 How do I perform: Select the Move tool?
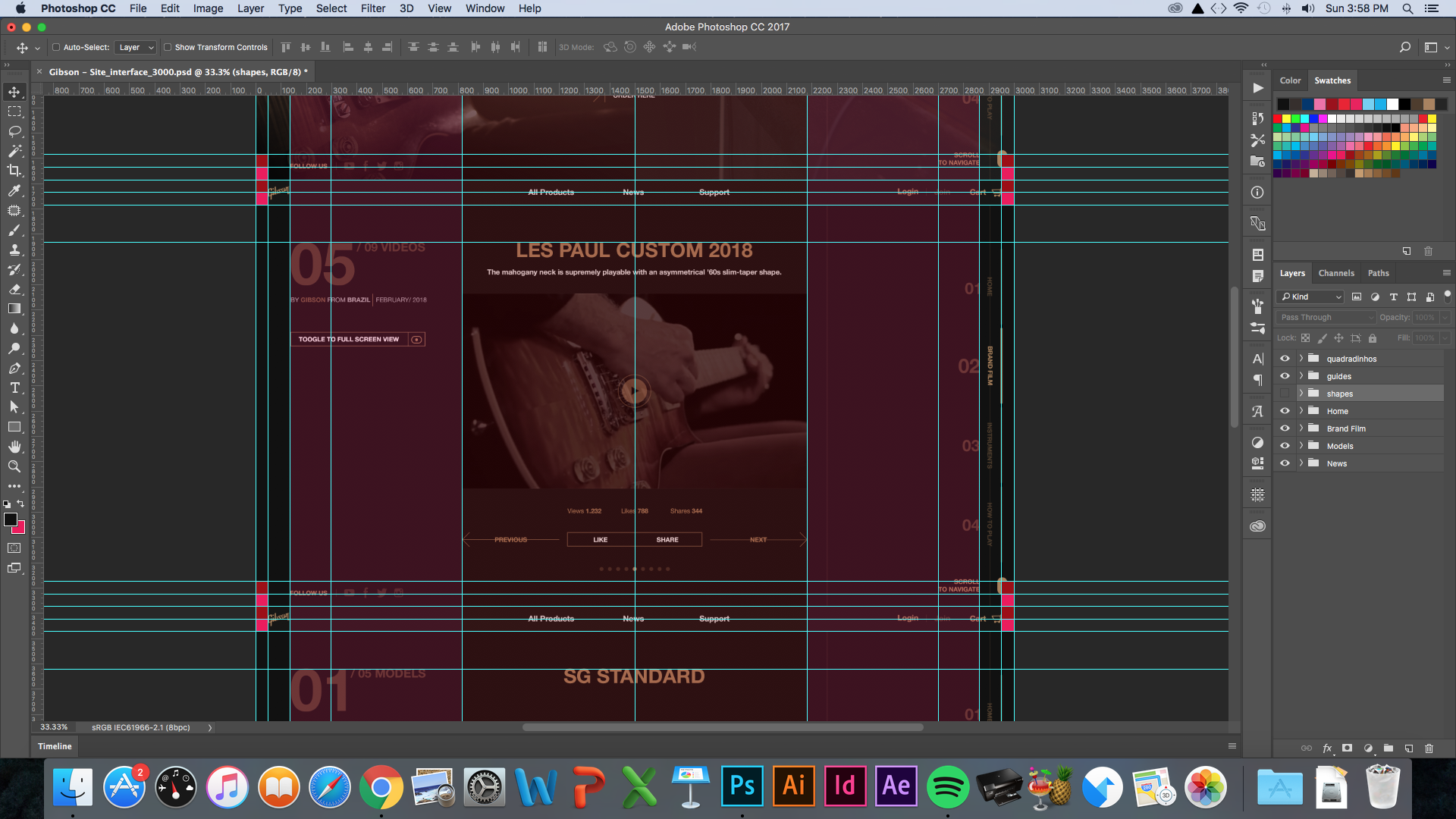pos(14,92)
